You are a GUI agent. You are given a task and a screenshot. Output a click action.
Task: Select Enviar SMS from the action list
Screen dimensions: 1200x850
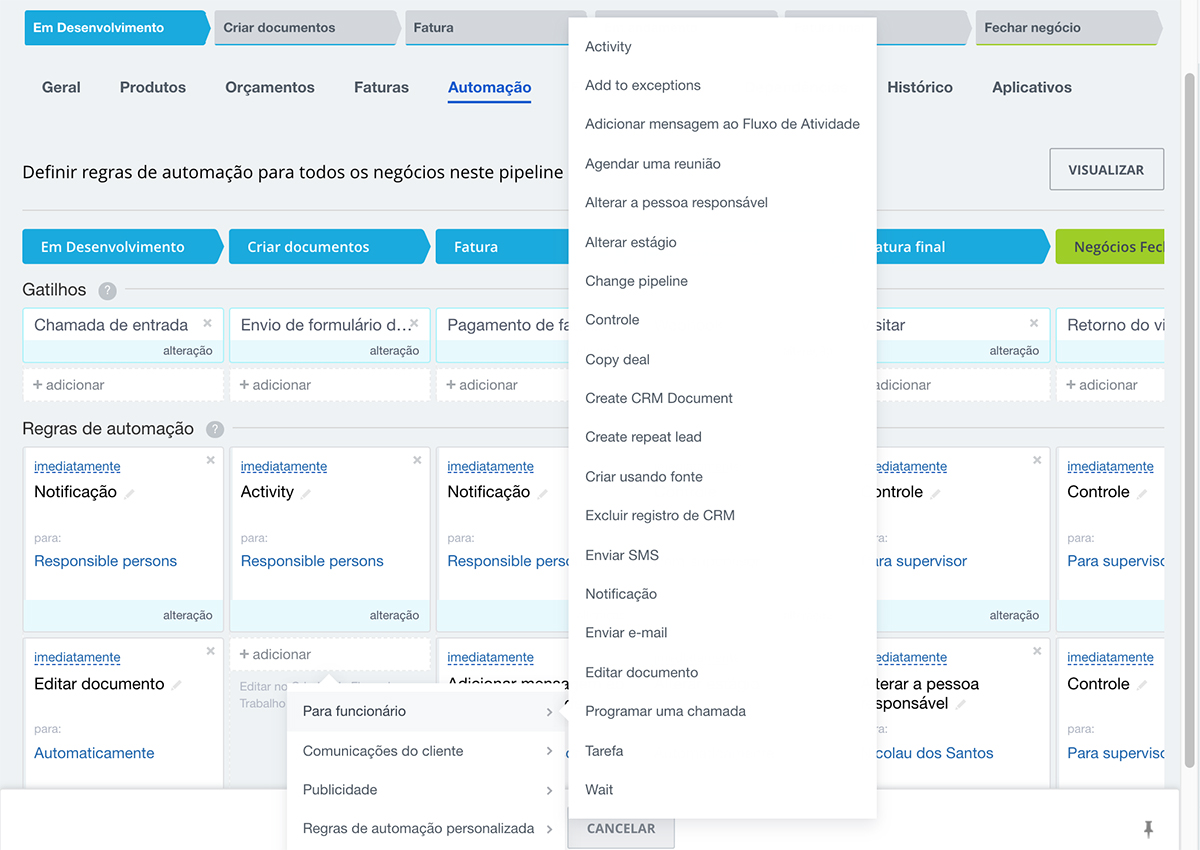tap(622, 555)
